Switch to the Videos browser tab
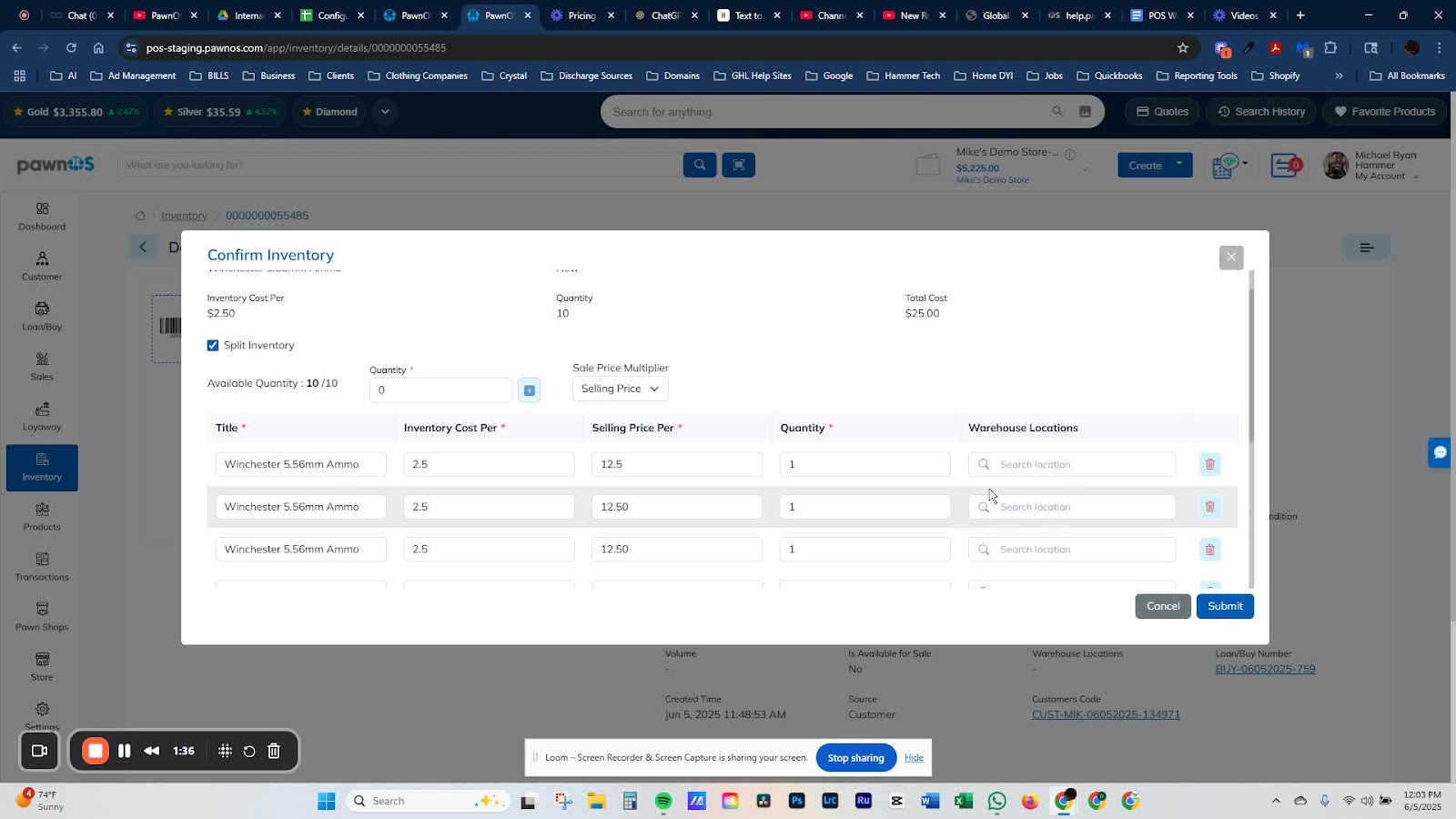This screenshot has width=1456, height=819. (x=1244, y=15)
